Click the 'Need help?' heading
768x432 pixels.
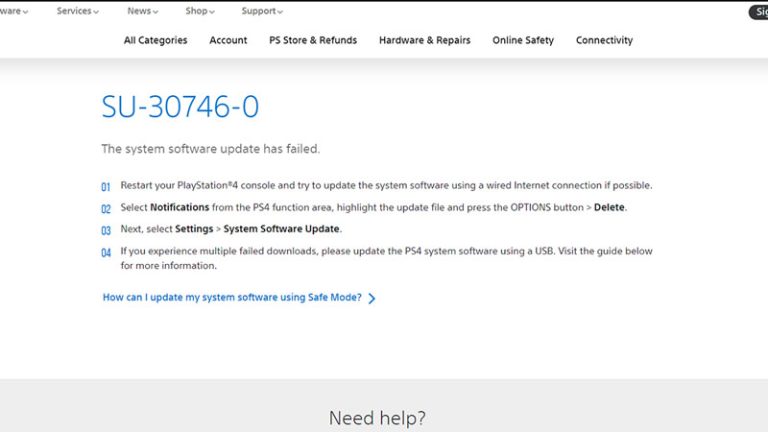point(377,418)
